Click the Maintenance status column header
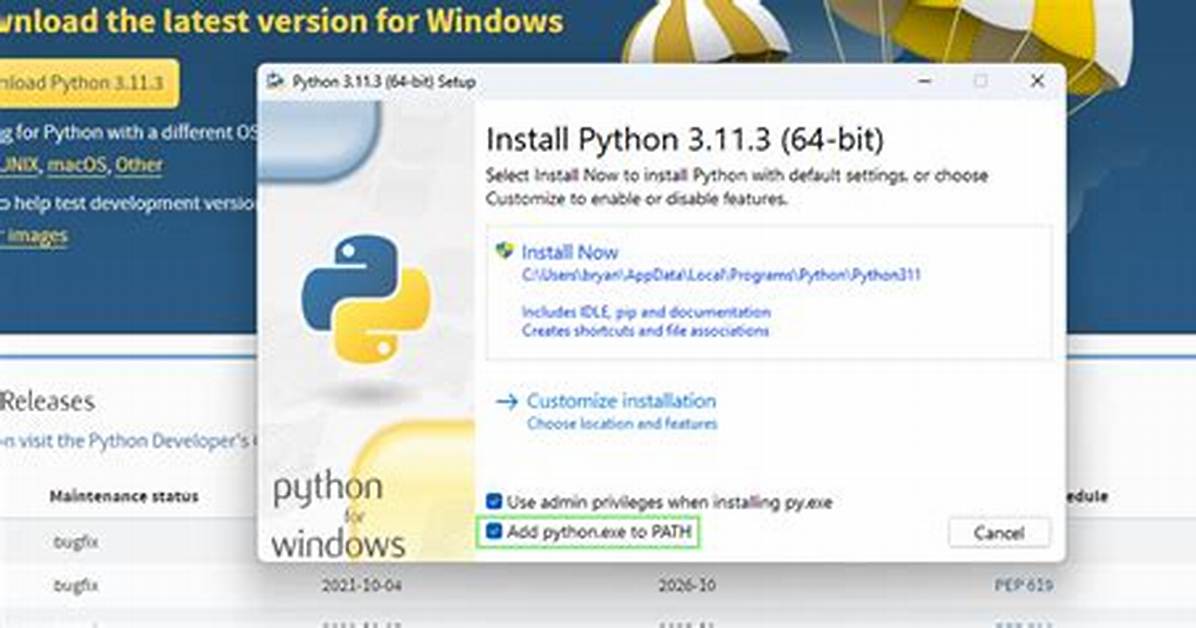The height and width of the screenshot is (628, 1196). pos(124,497)
